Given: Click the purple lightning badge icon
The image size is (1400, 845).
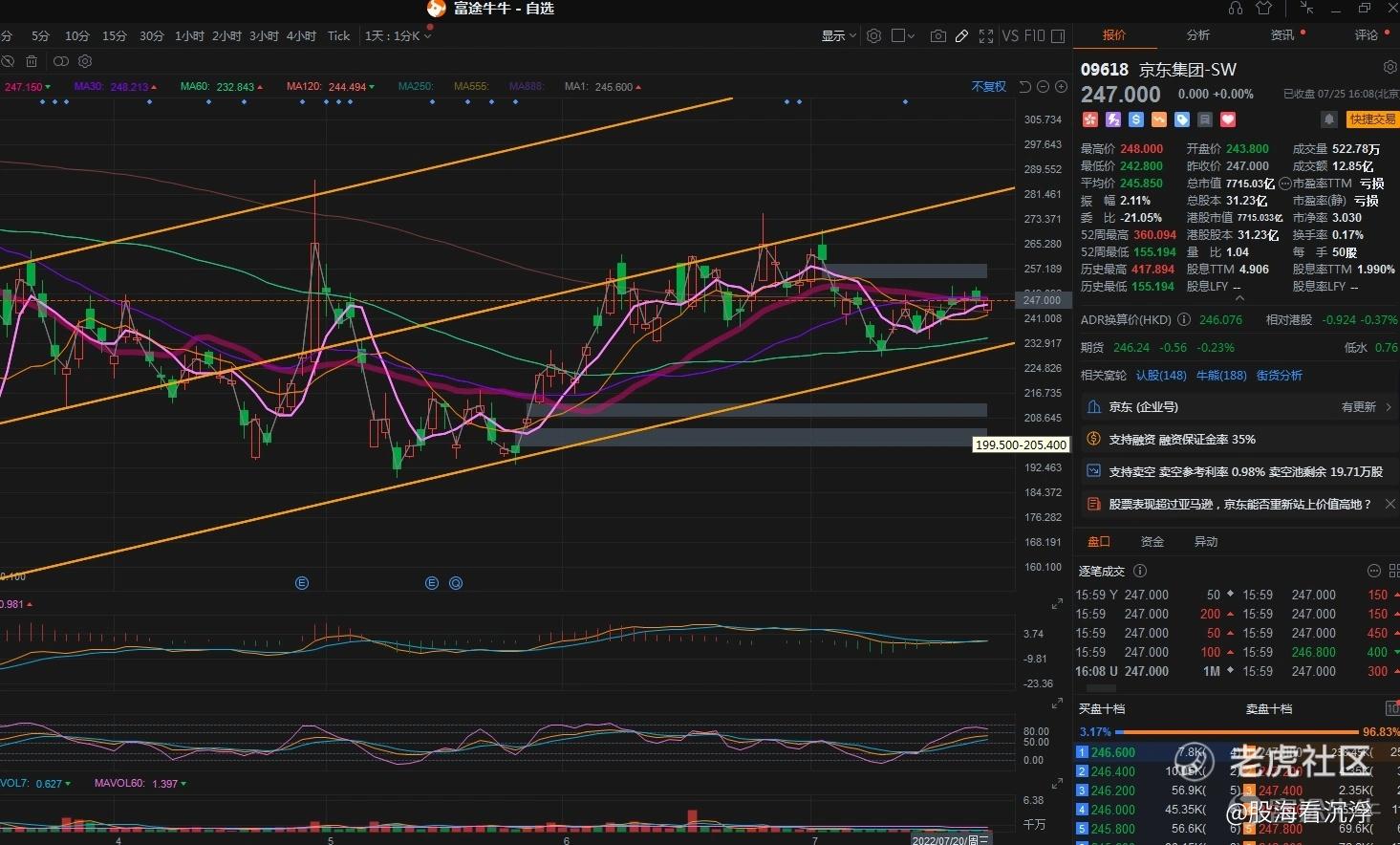Looking at the screenshot, I should click(1112, 119).
